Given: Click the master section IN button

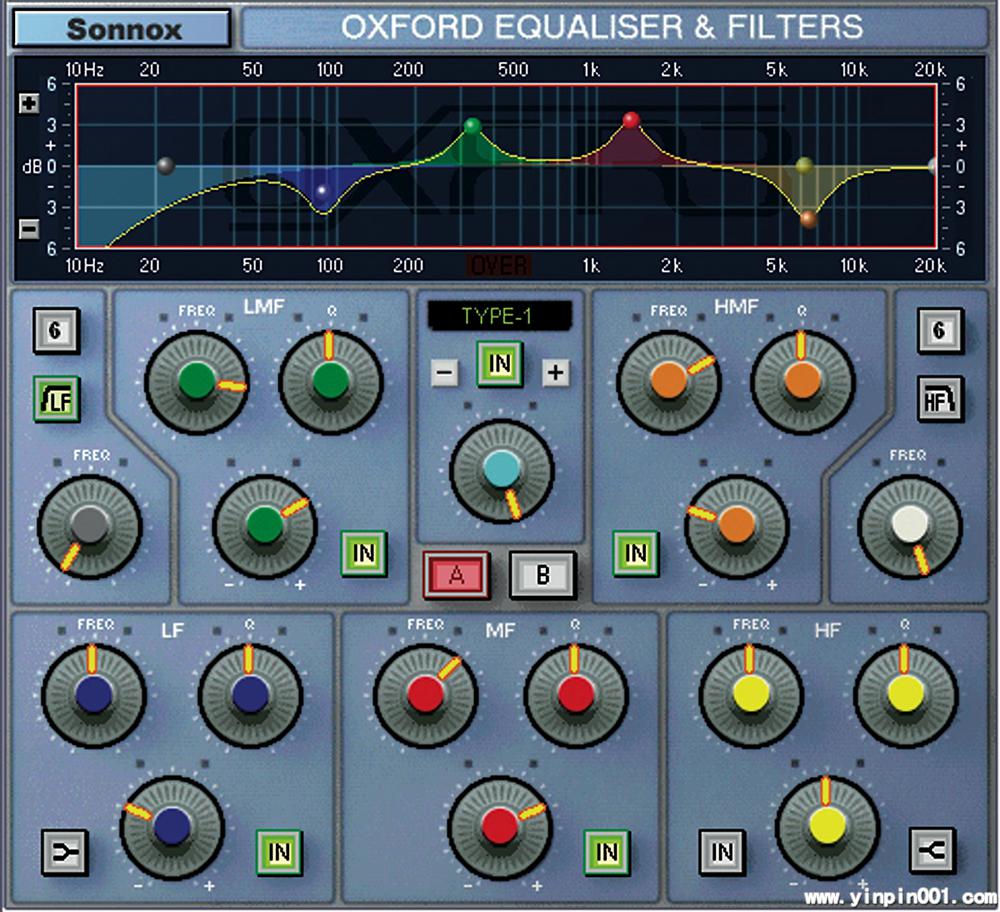Looking at the screenshot, I should pyautogui.click(x=500, y=364).
